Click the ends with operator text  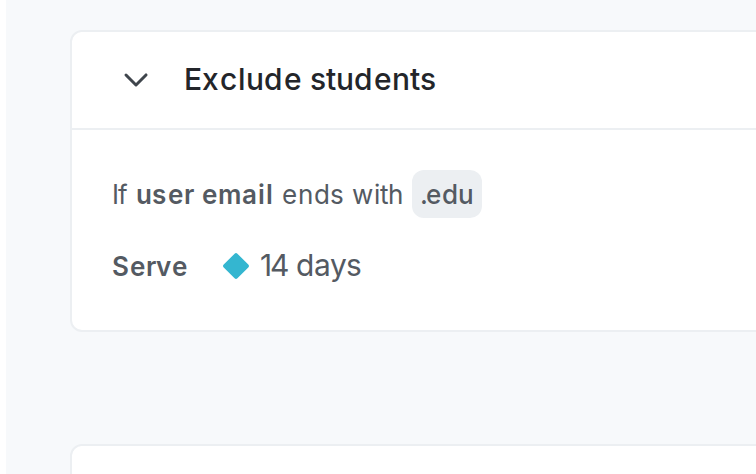343,195
